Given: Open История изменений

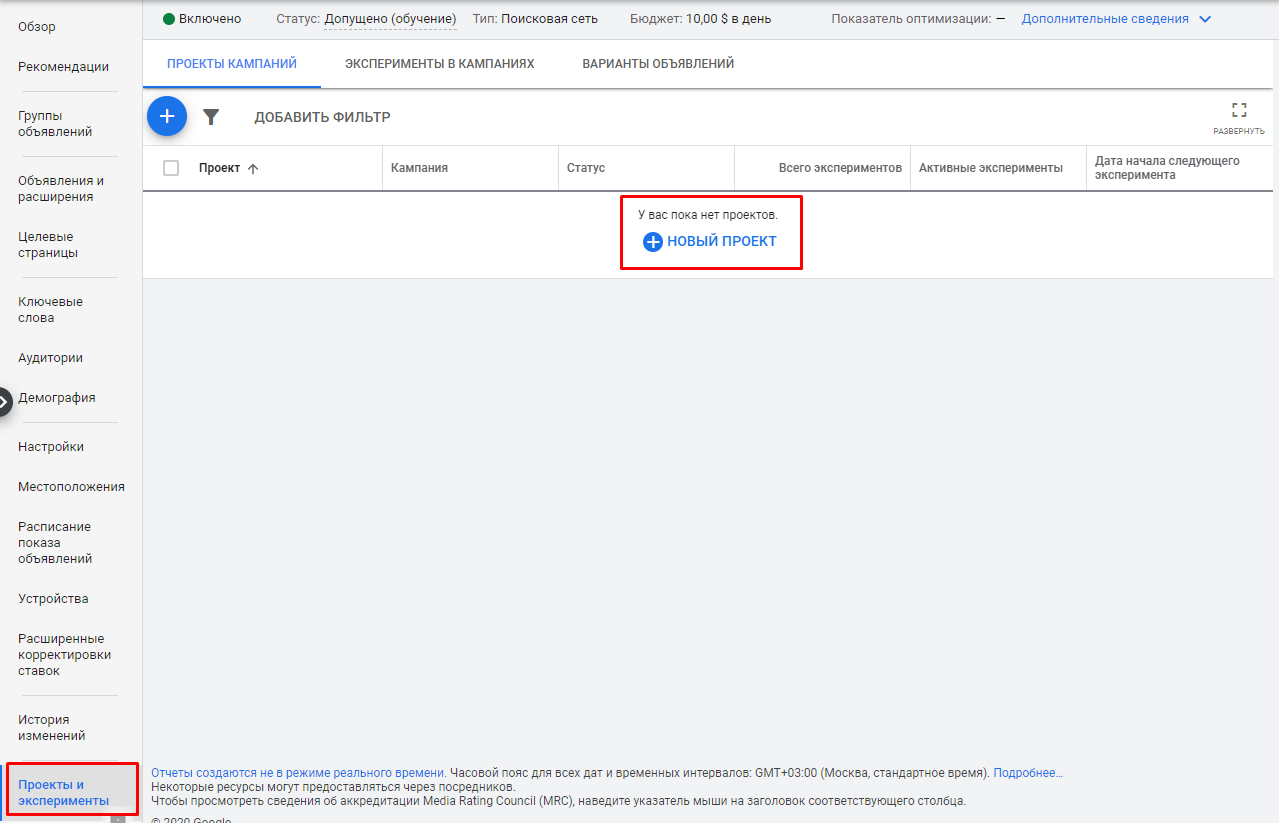Looking at the screenshot, I should (52, 728).
